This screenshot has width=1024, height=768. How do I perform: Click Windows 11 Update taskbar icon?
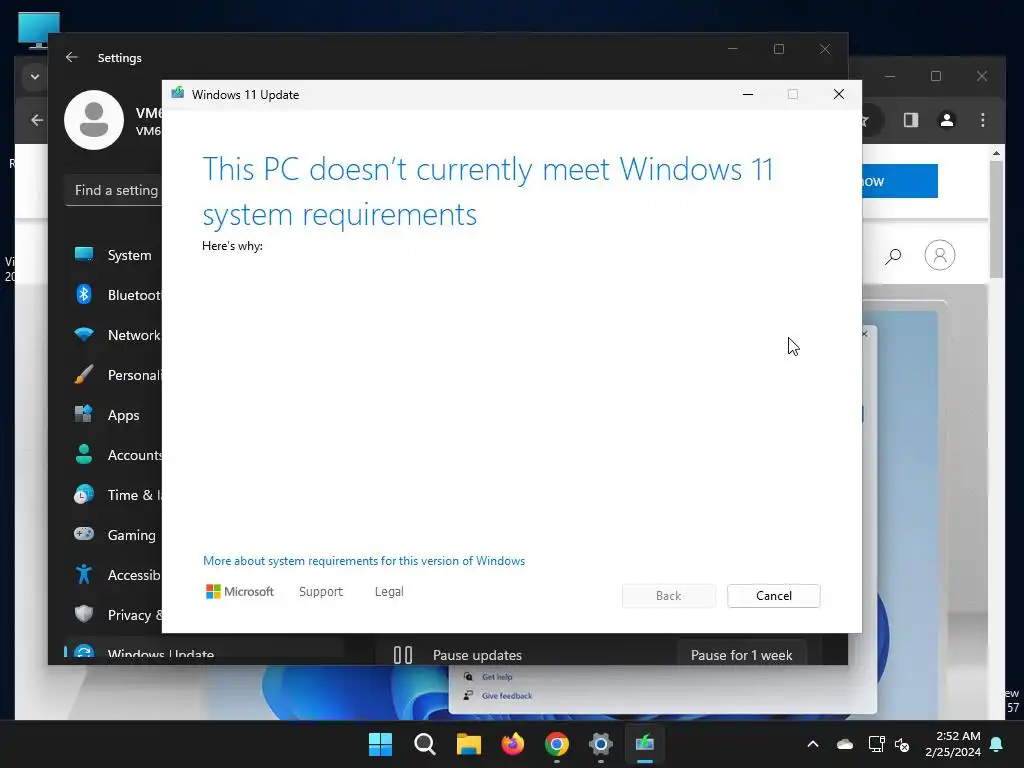point(645,744)
